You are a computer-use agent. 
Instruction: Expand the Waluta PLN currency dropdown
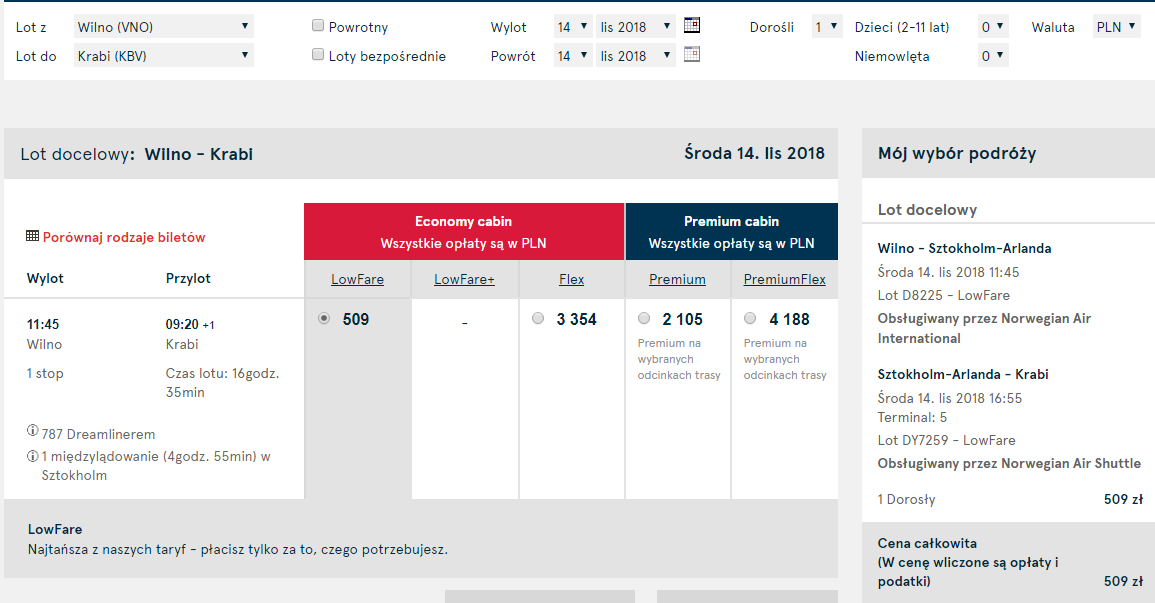click(x=1116, y=27)
